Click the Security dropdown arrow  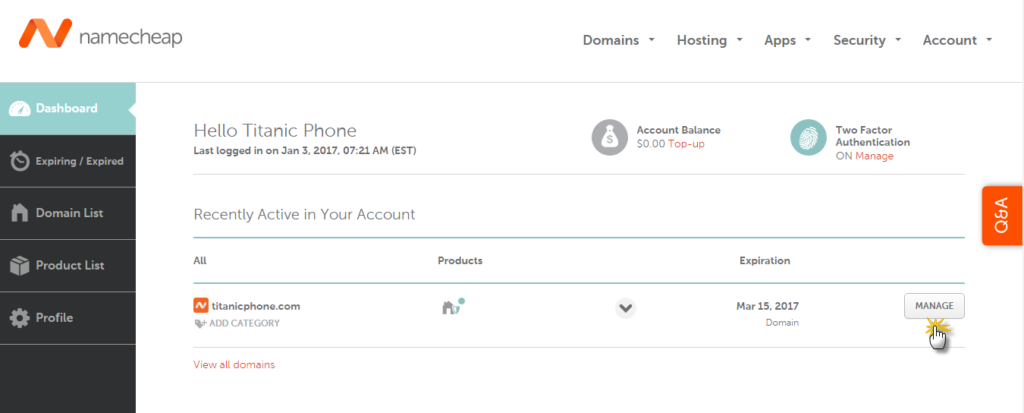point(898,40)
